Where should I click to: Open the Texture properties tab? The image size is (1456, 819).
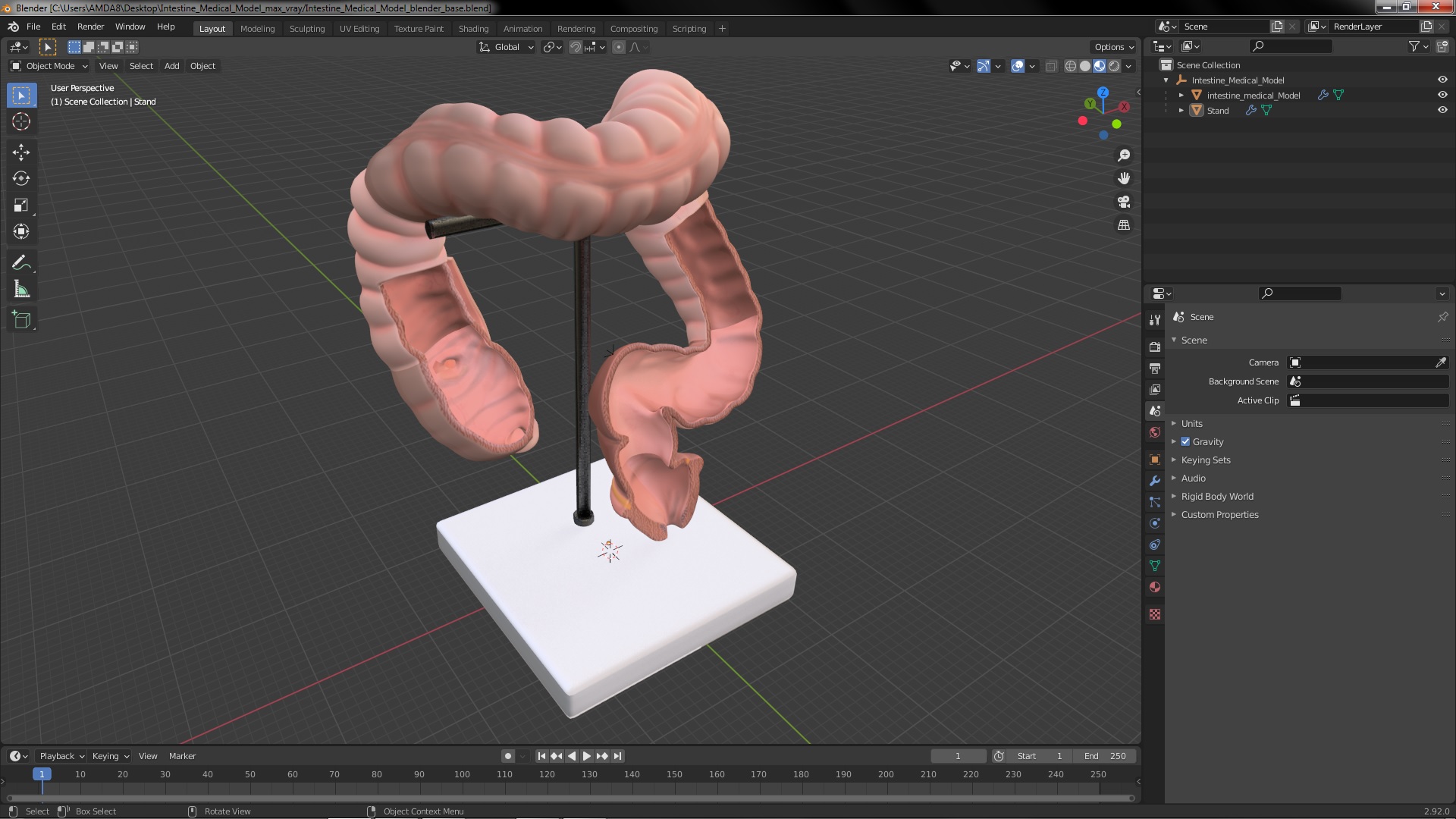[x=1155, y=614]
